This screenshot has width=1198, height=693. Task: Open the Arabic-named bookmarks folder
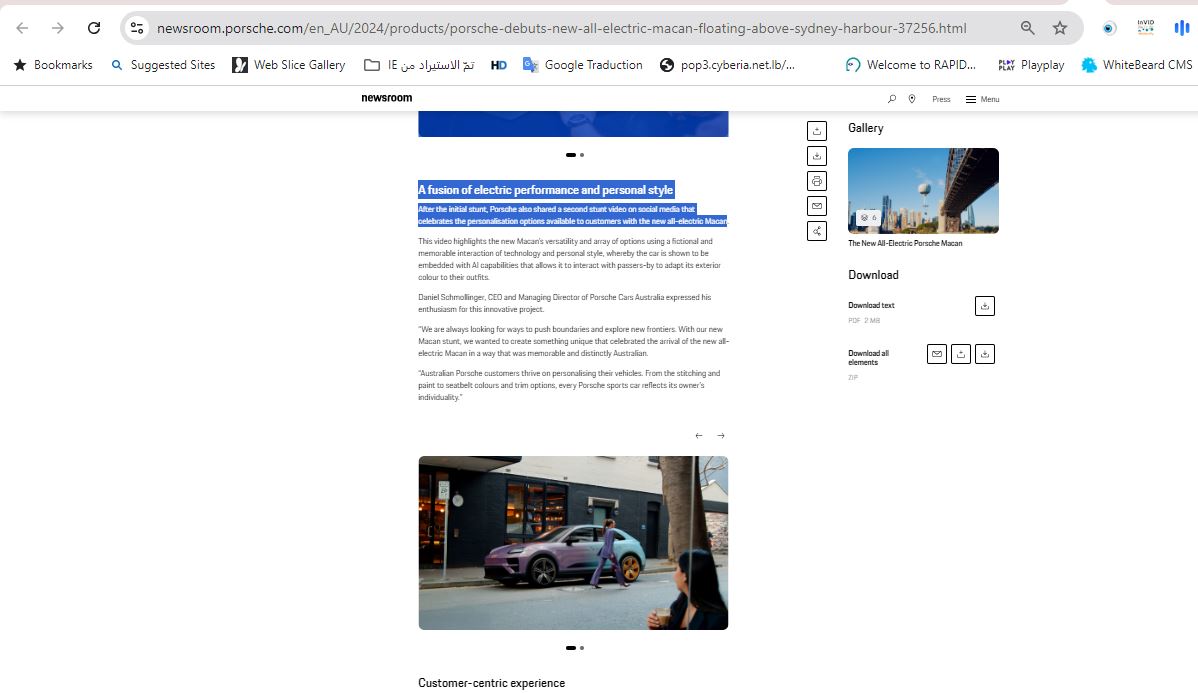point(419,65)
